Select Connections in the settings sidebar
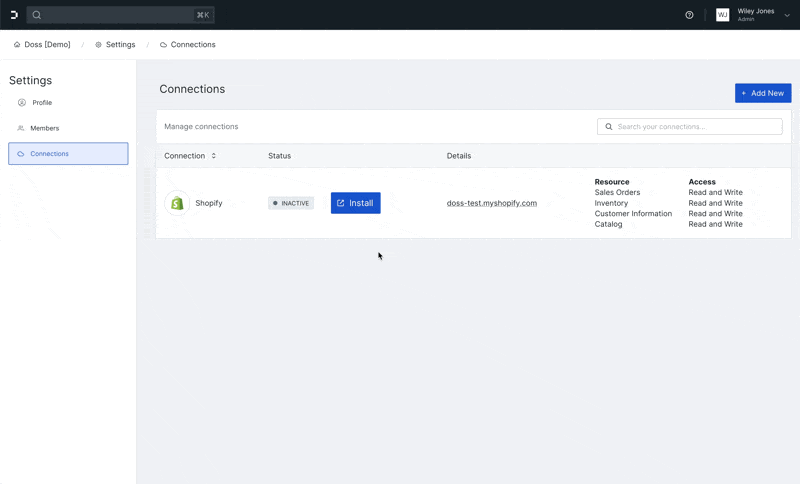Screen dimensions: 800x484 [x=68, y=154]
